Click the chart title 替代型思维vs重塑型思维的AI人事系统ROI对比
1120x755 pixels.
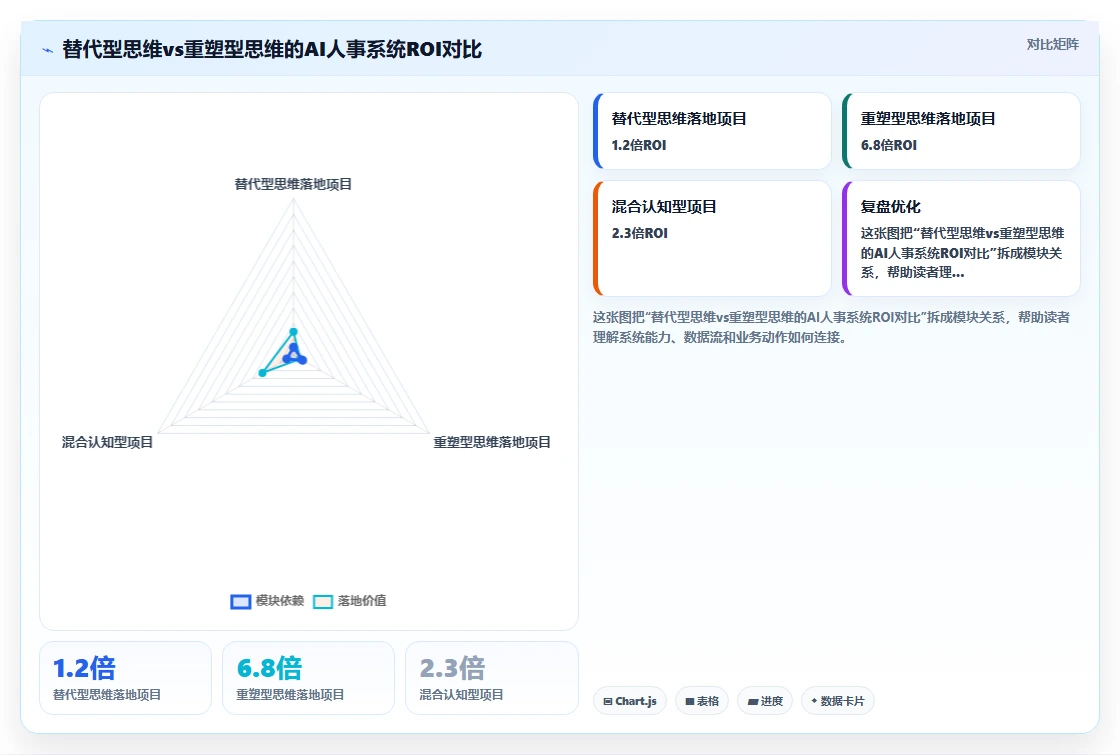click(271, 49)
